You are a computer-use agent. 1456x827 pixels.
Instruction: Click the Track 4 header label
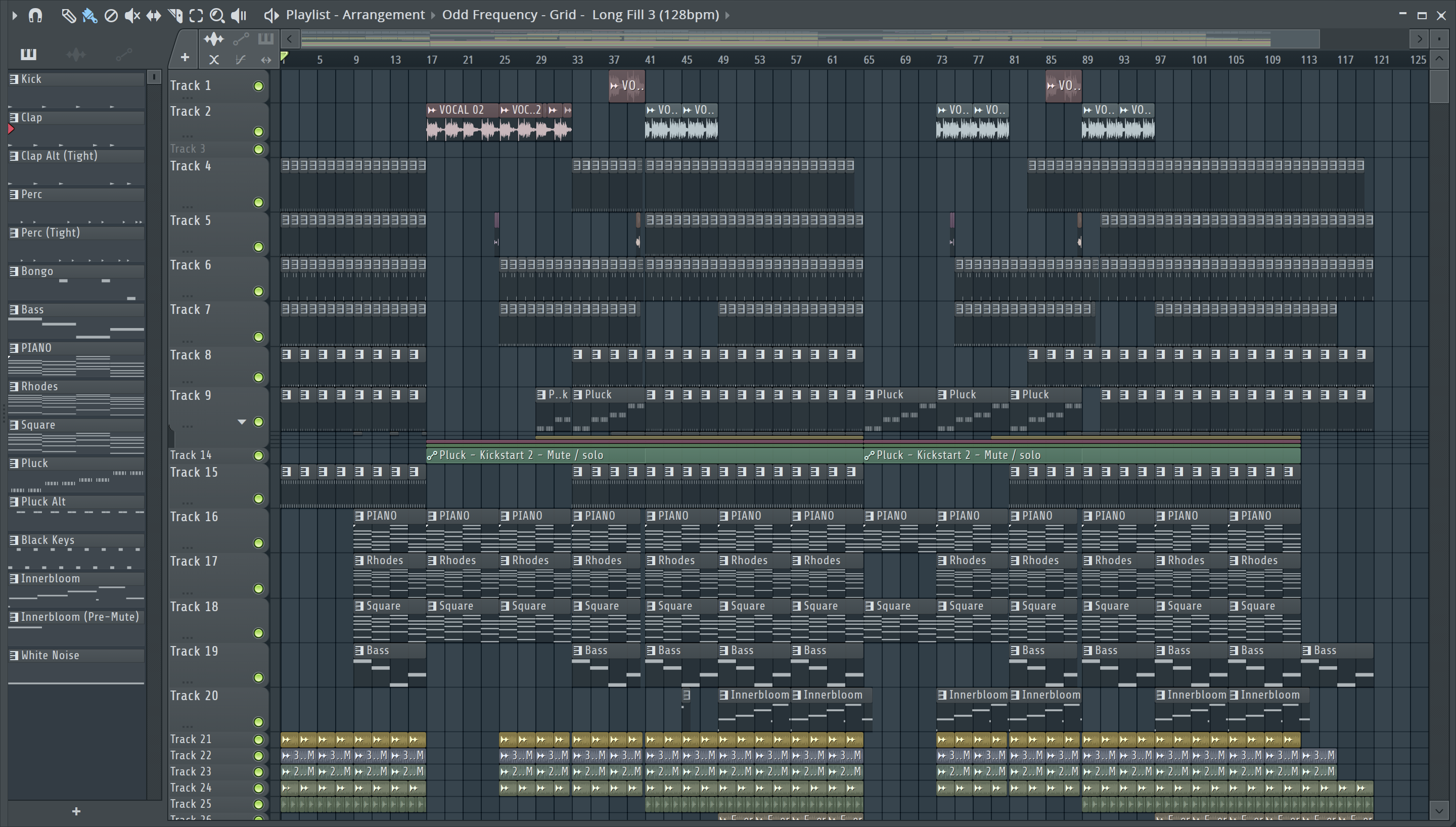[191, 166]
